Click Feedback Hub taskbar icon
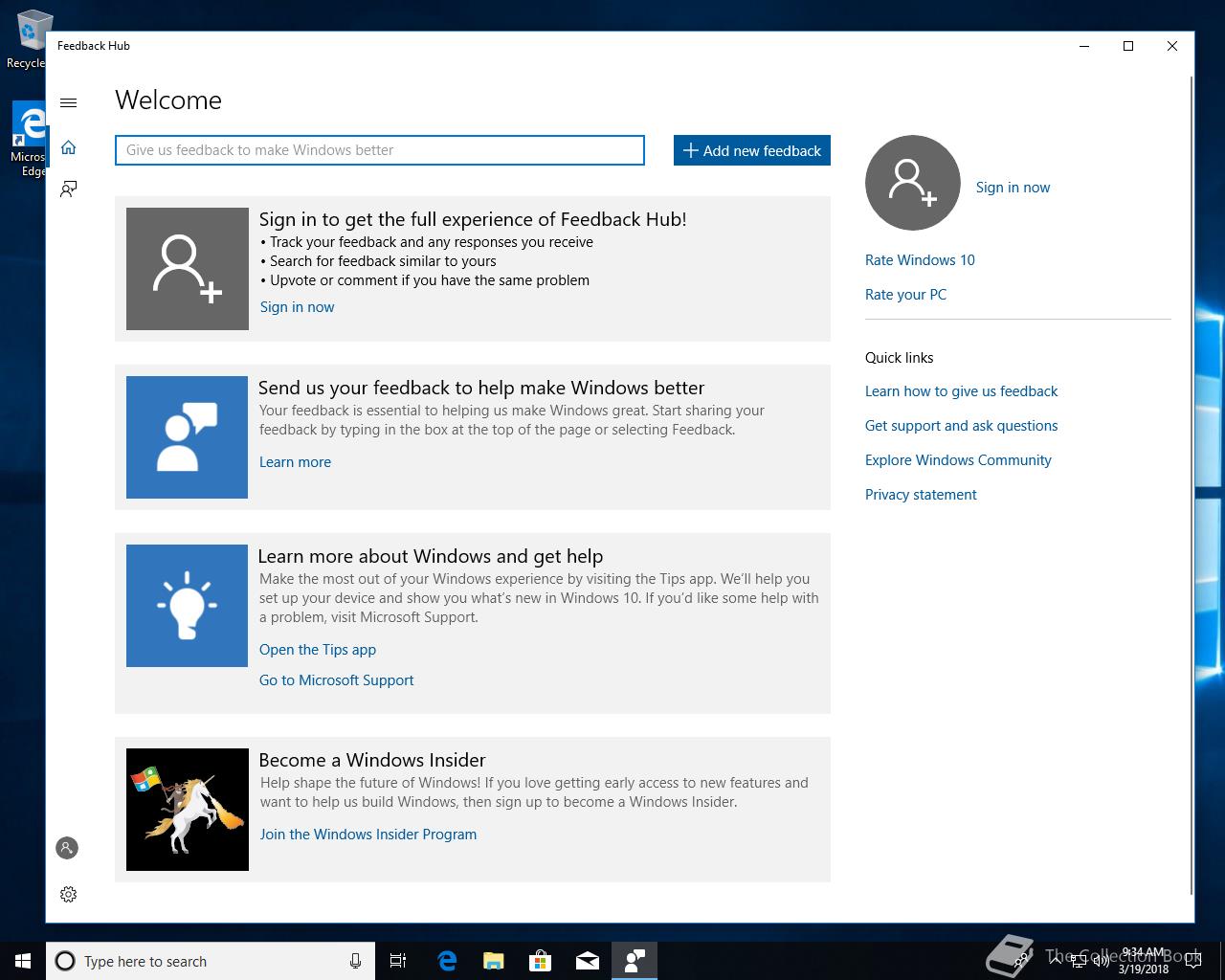The image size is (1225, 980). click(635, 961)
